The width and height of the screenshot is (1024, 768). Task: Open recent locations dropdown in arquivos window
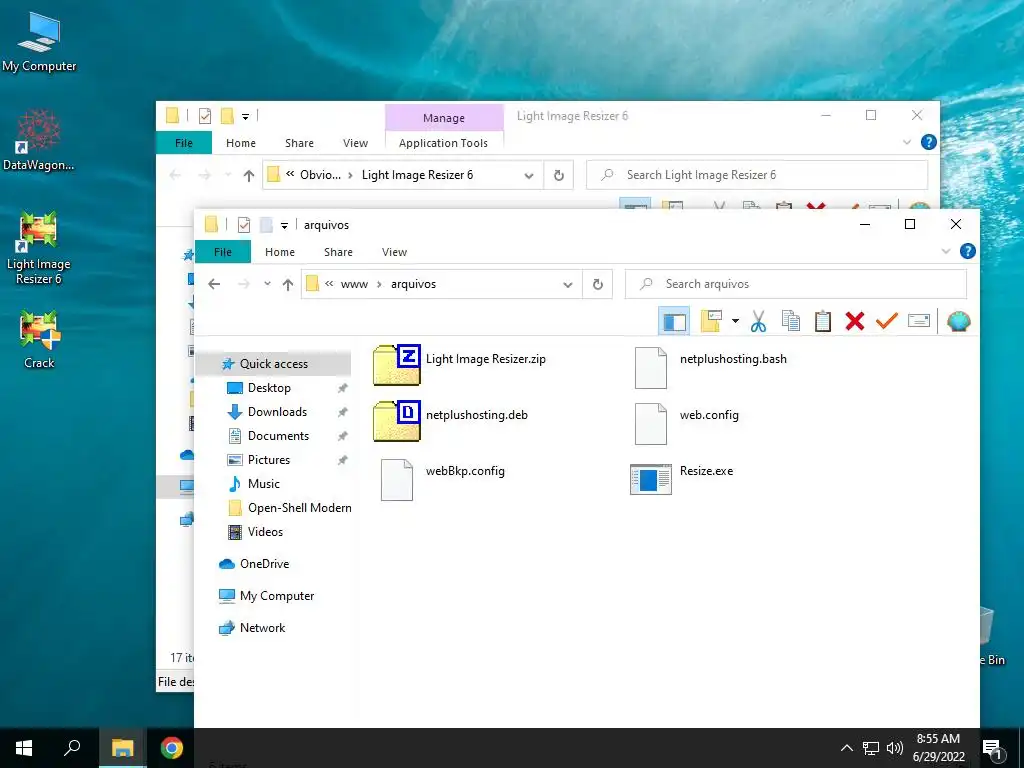pos(267,284)
